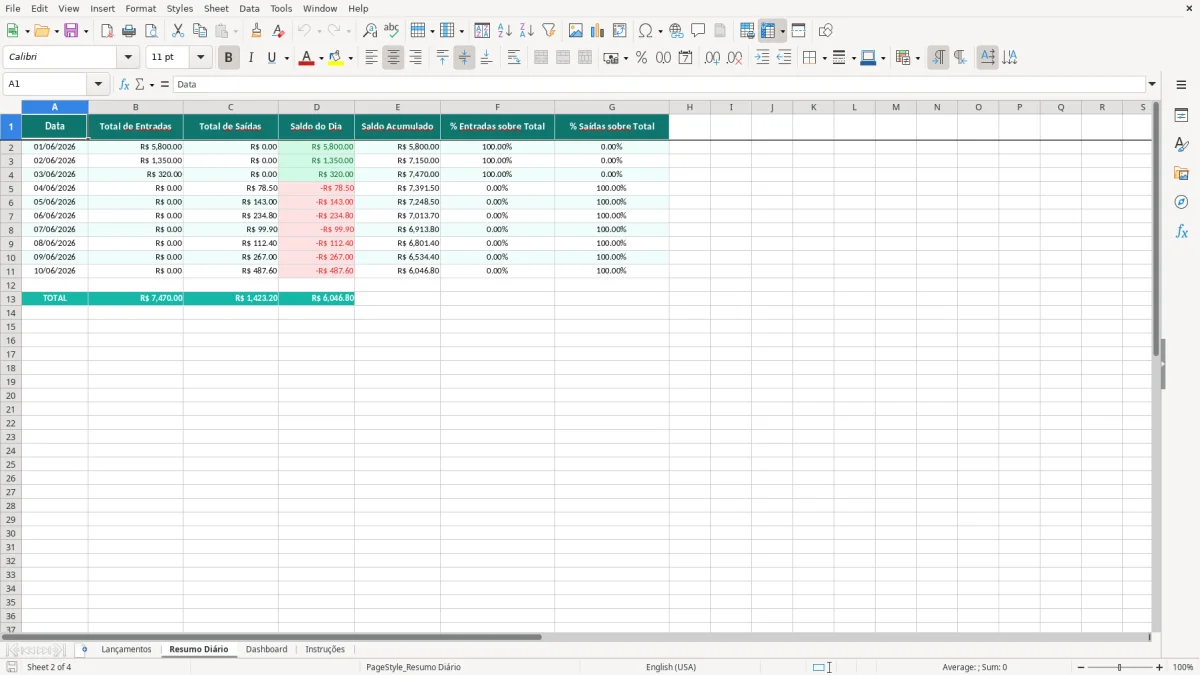Remove a decimal place
The height and width of the screenshot is (675, 1200).
[x=735, y=58]
